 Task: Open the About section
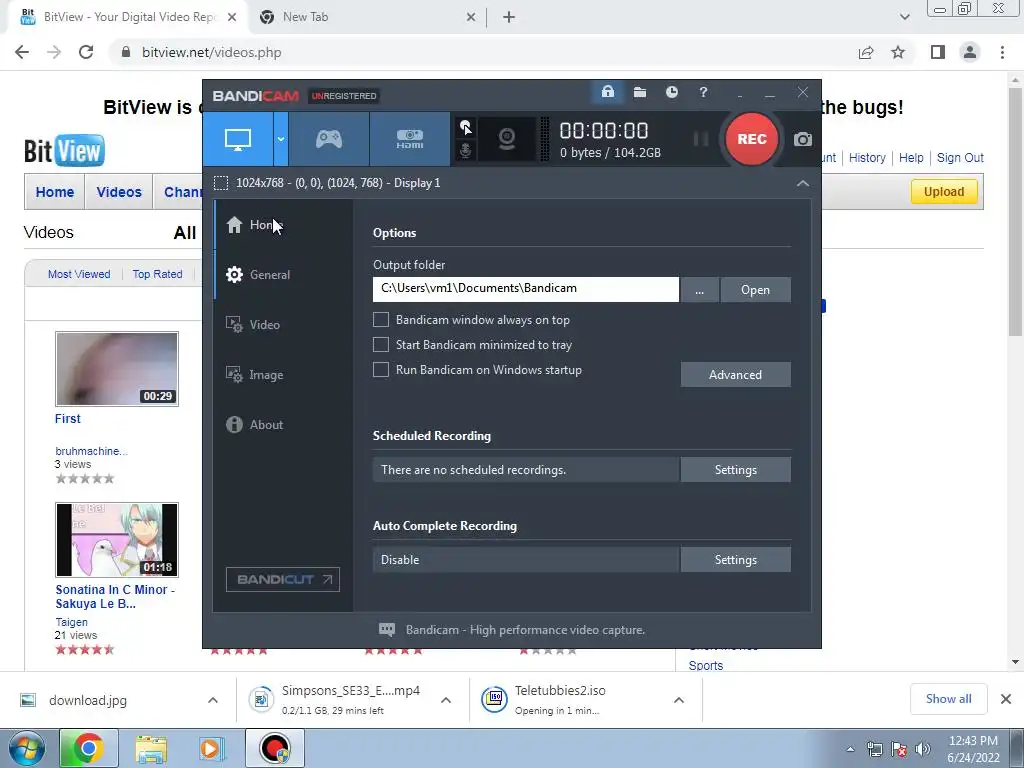tap(283, 424)
